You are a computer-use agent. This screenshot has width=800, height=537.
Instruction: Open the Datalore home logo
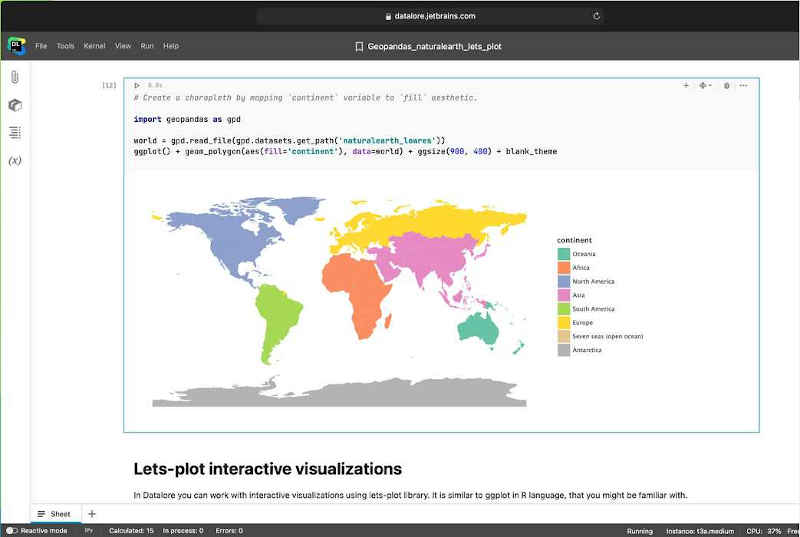16,46
